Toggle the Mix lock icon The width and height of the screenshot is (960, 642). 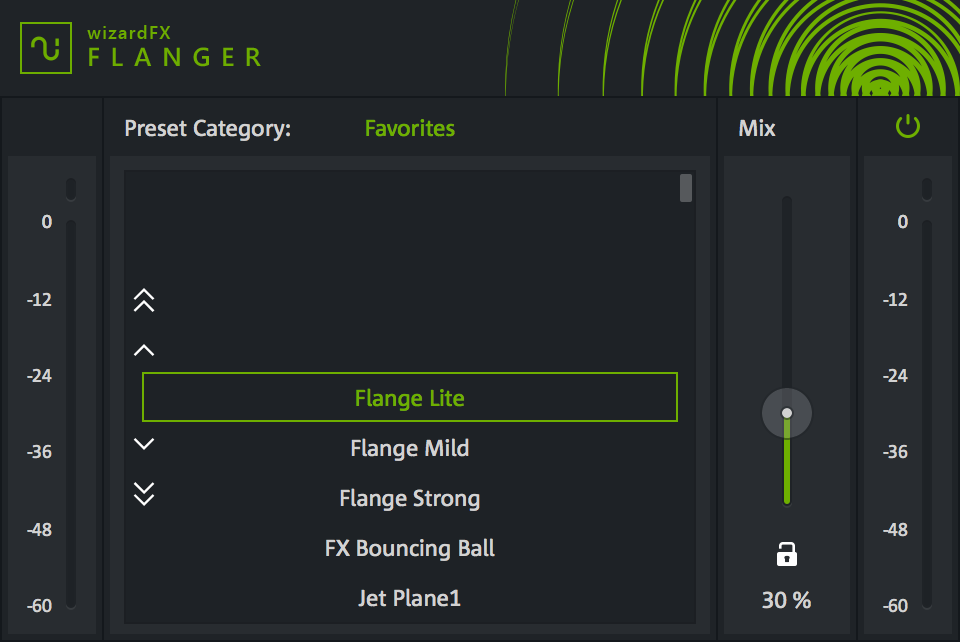[x=787, y=554]
